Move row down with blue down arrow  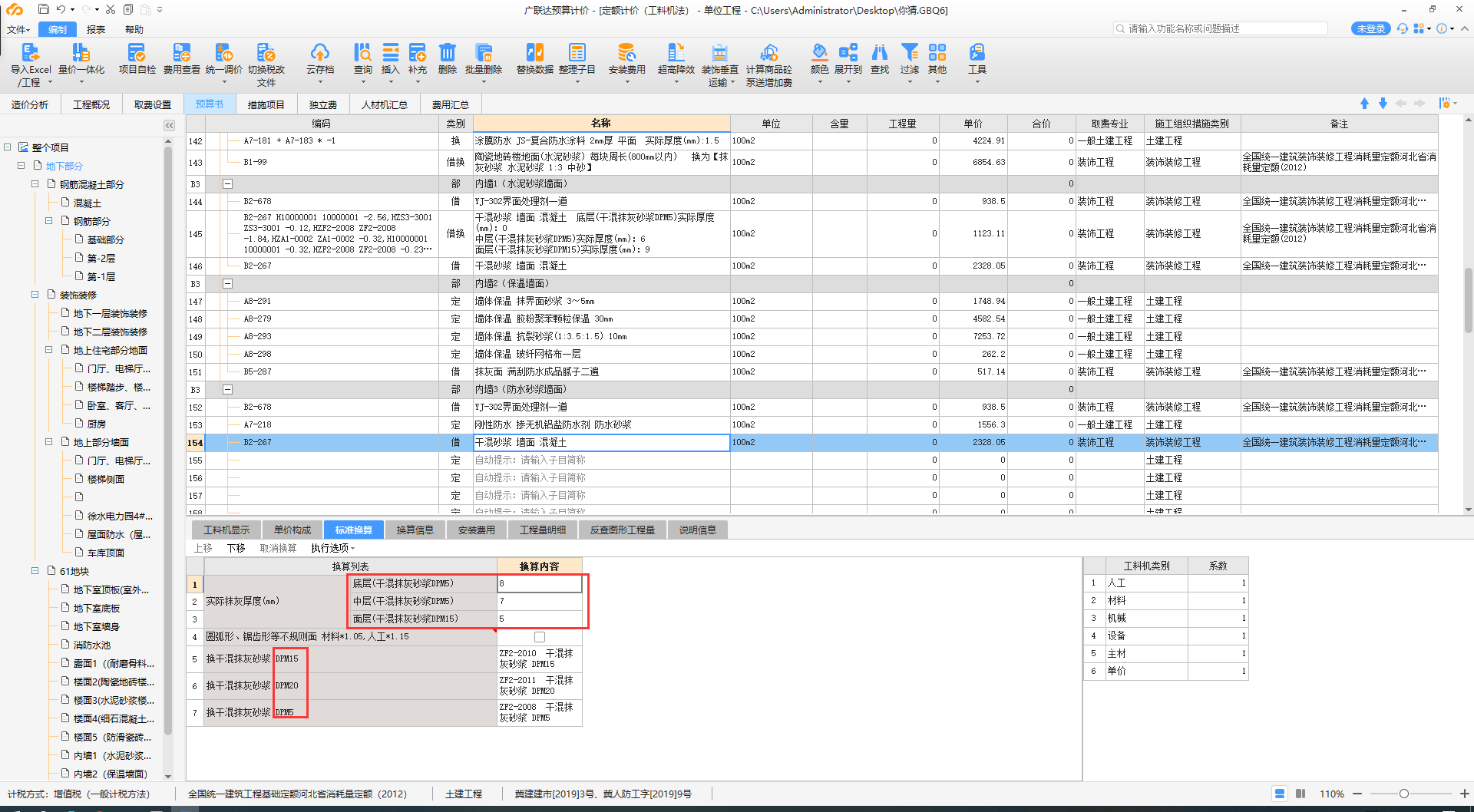tap(1383, 104)
